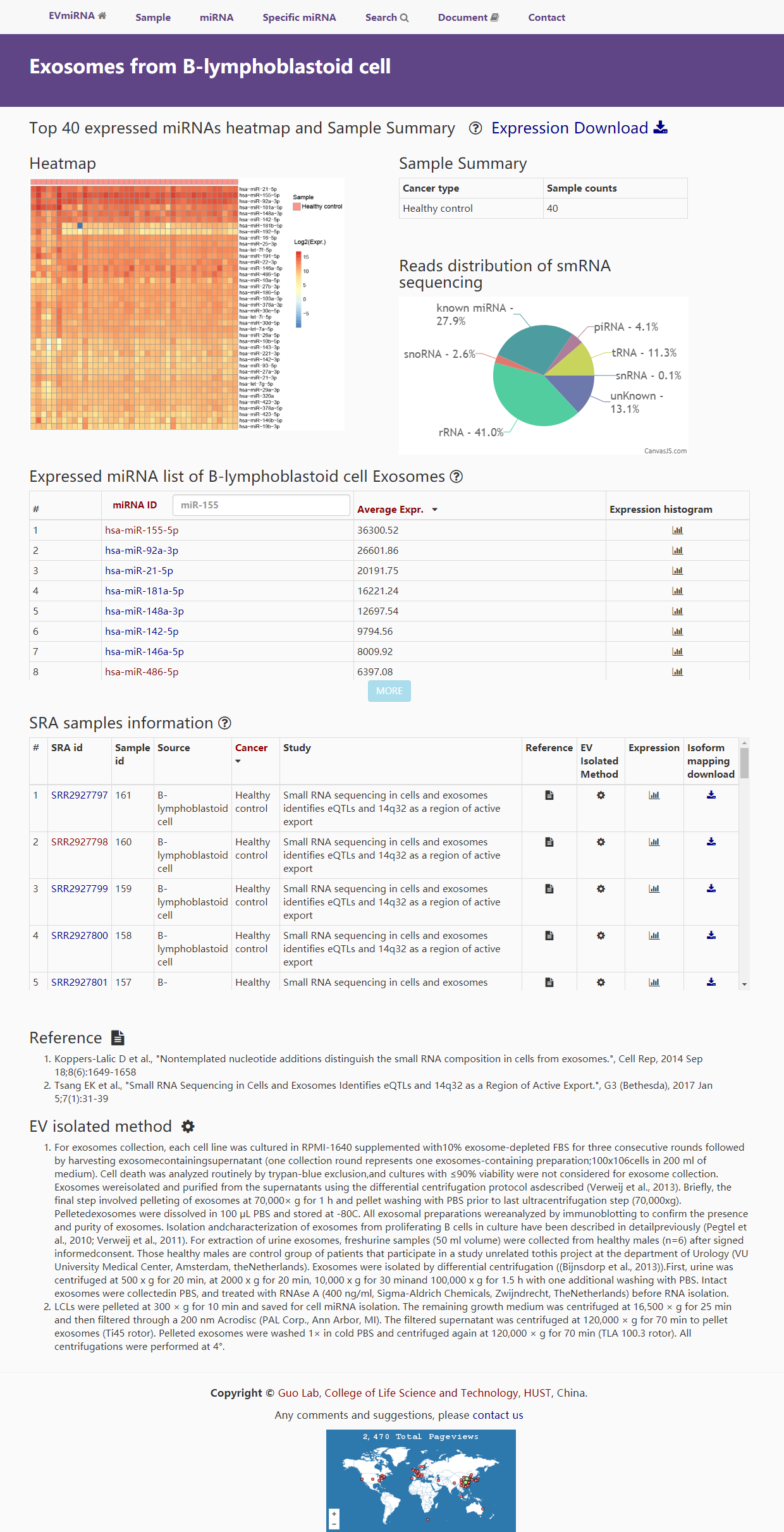Image resolution: width=784 pixels, height=1532 pixels.
Task: View EV isolated method for SRR2927800
Action: [x=601, y=936]
